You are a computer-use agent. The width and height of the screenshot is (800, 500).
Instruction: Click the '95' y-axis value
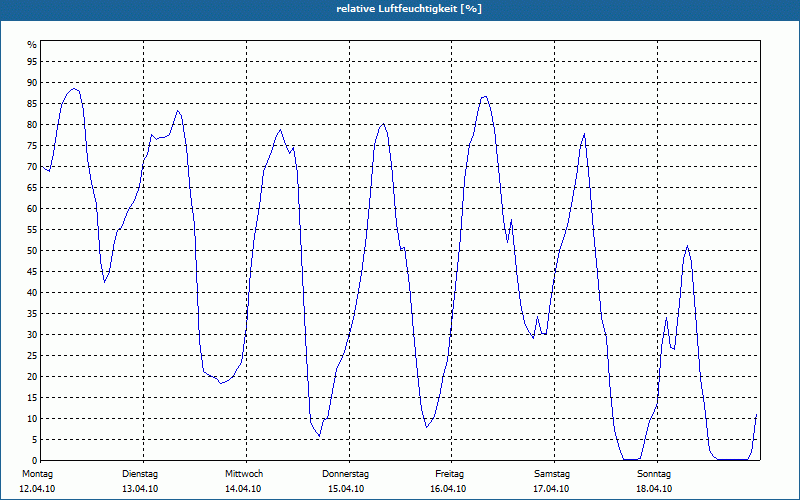point(32,62)
